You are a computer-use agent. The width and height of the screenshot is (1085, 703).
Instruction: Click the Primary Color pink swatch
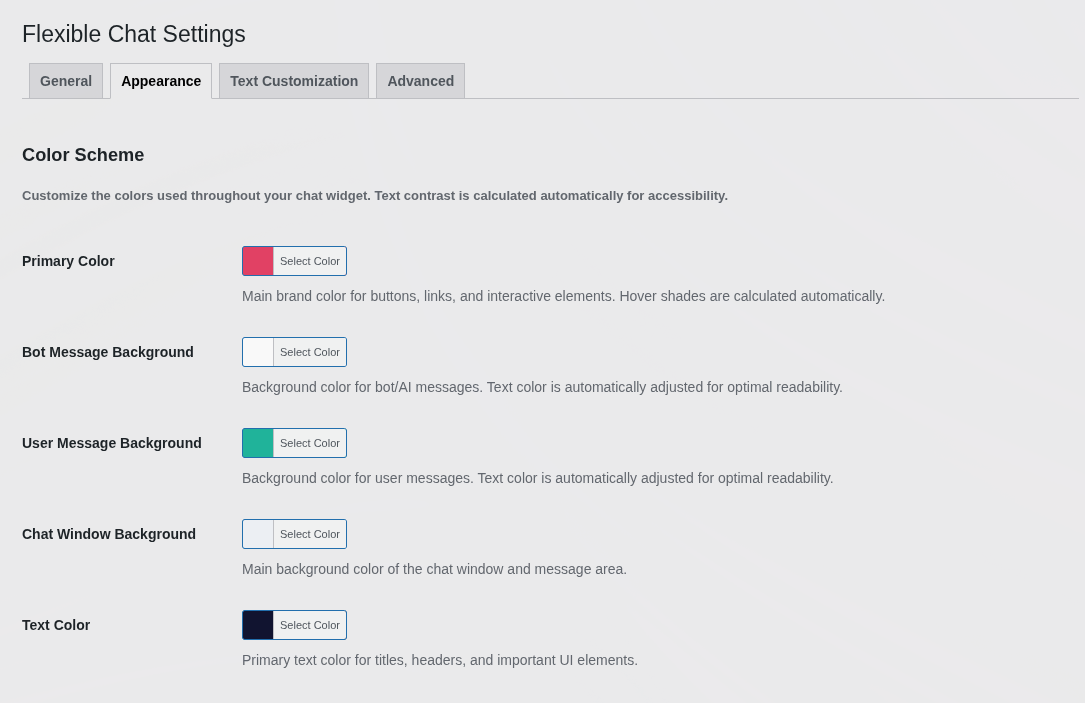click(x=257, y=261)
